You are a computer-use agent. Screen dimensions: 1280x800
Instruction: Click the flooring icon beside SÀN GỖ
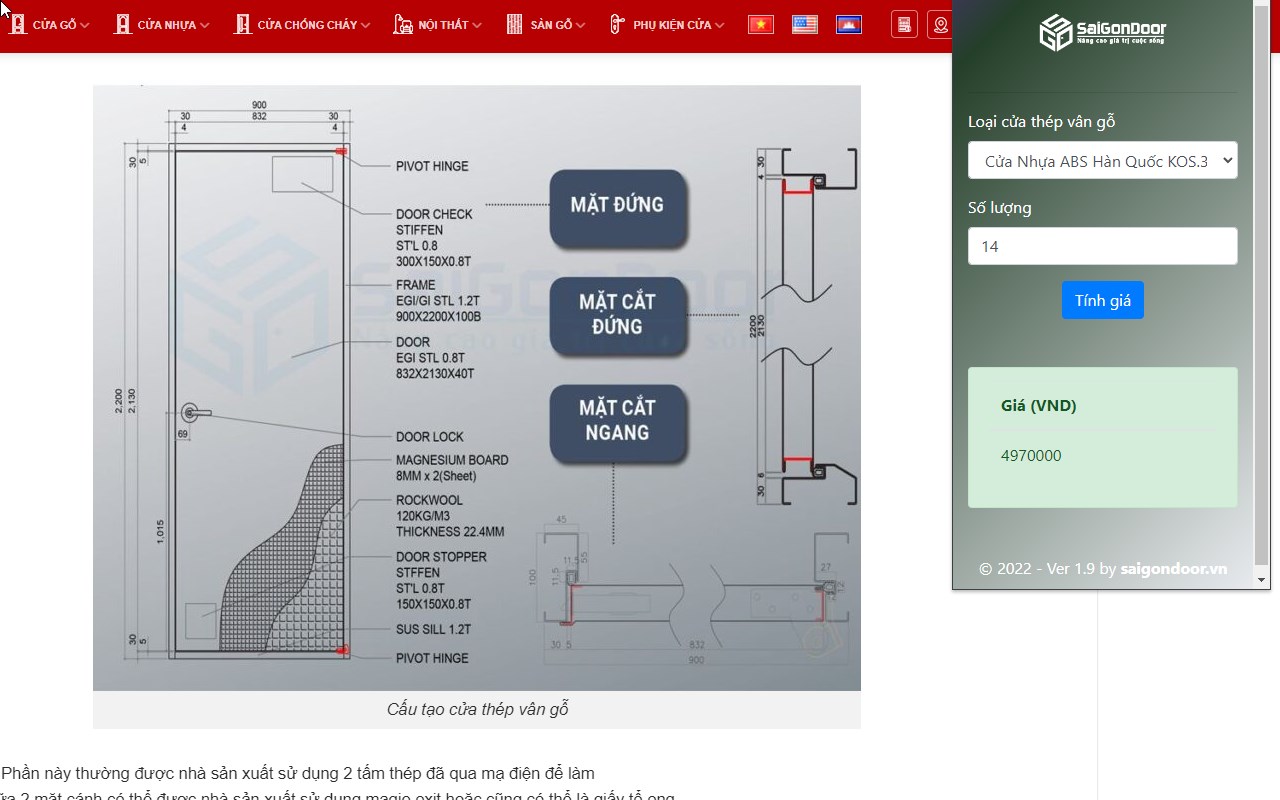click(x=515, y=25)
